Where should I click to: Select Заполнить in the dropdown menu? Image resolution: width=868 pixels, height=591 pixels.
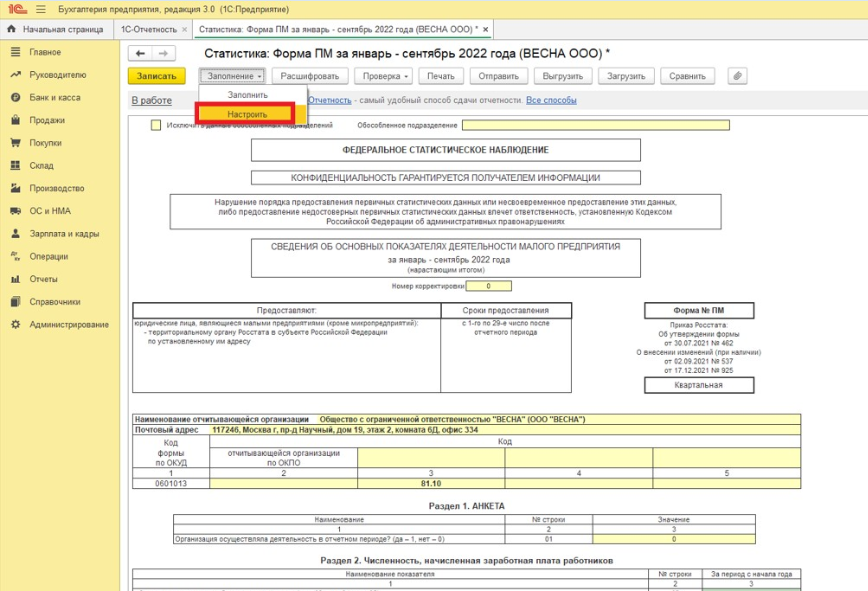tap(247, 95)
